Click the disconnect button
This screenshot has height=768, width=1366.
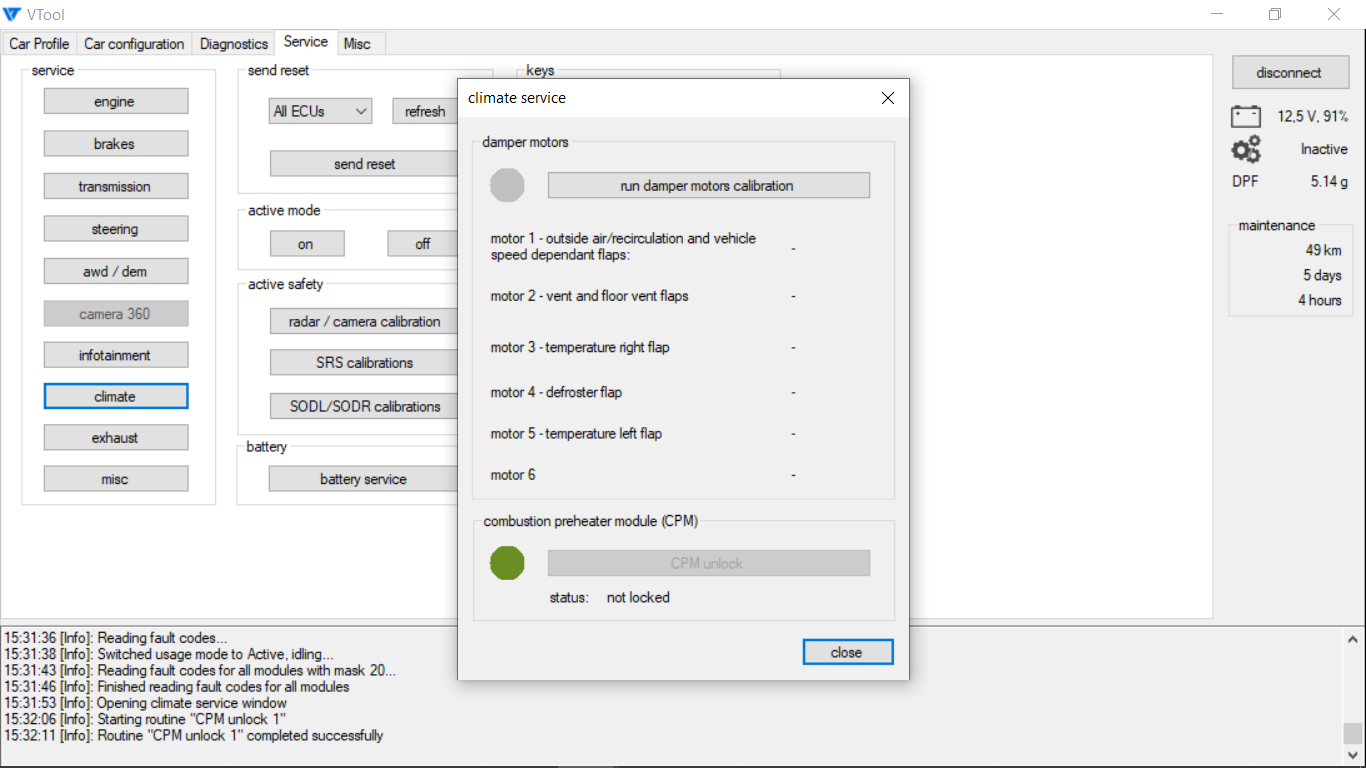[1288, 73]
